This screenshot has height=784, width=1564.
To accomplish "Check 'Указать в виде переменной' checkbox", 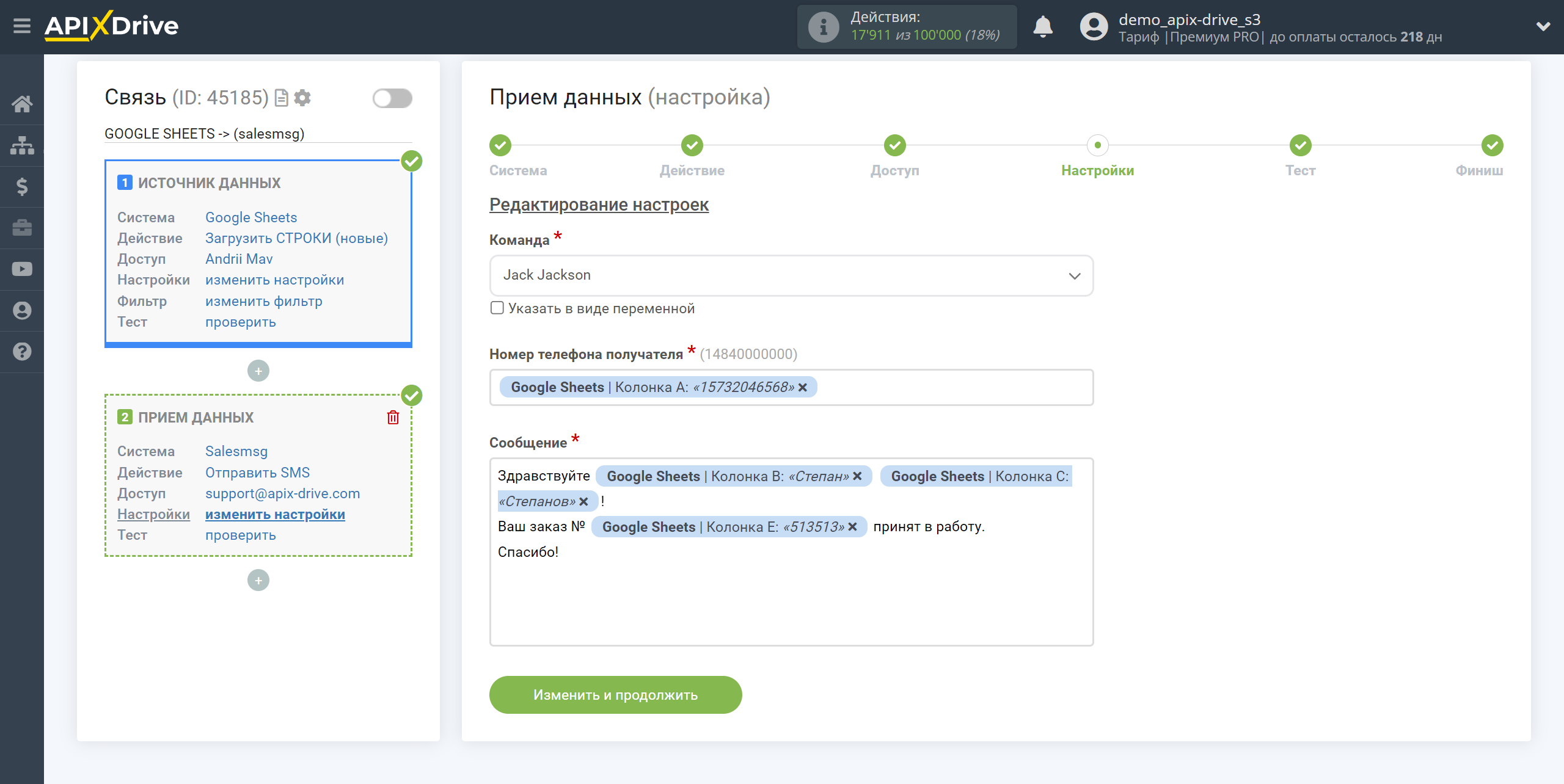I will coord(497,308).
